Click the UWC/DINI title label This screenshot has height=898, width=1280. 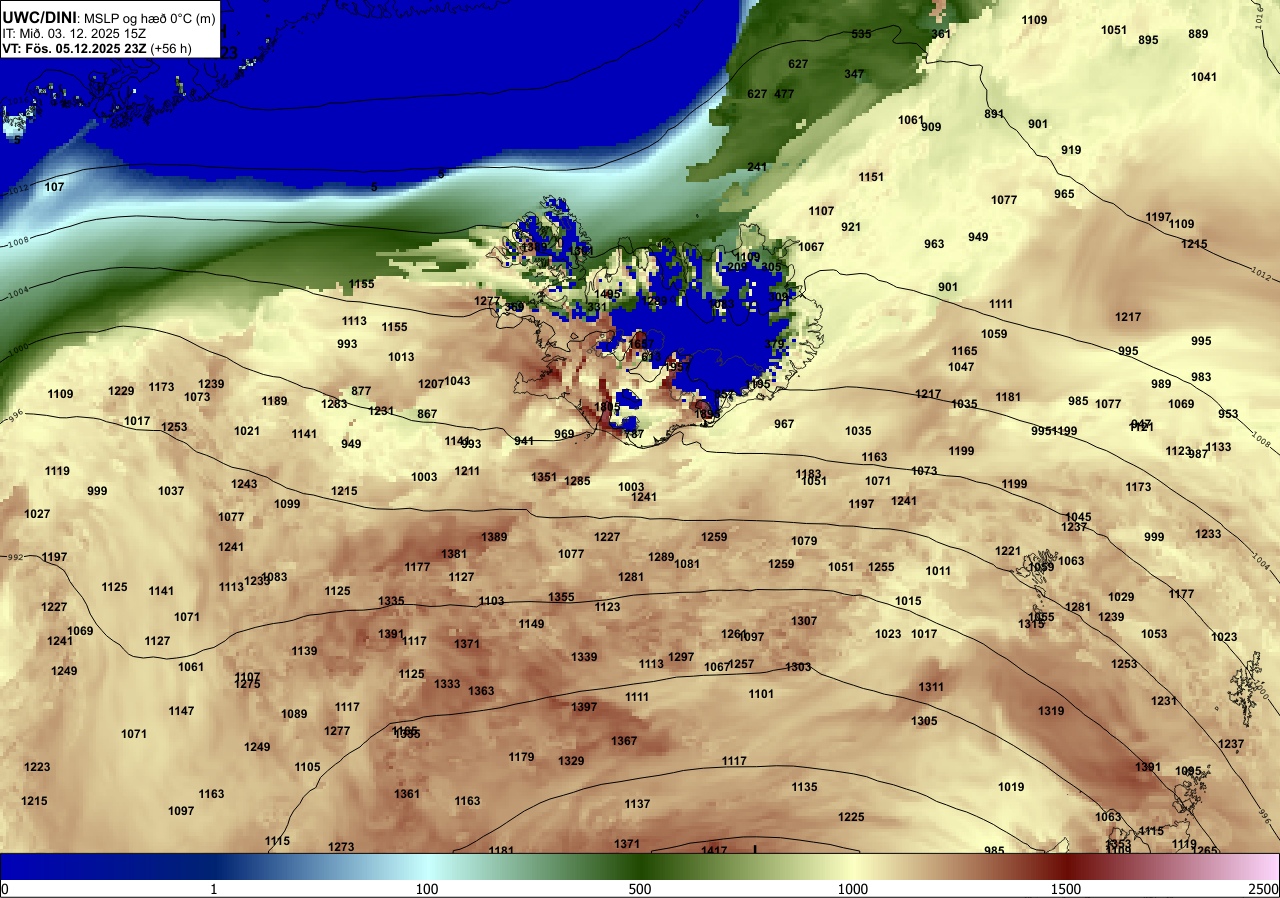pos(37,16)
